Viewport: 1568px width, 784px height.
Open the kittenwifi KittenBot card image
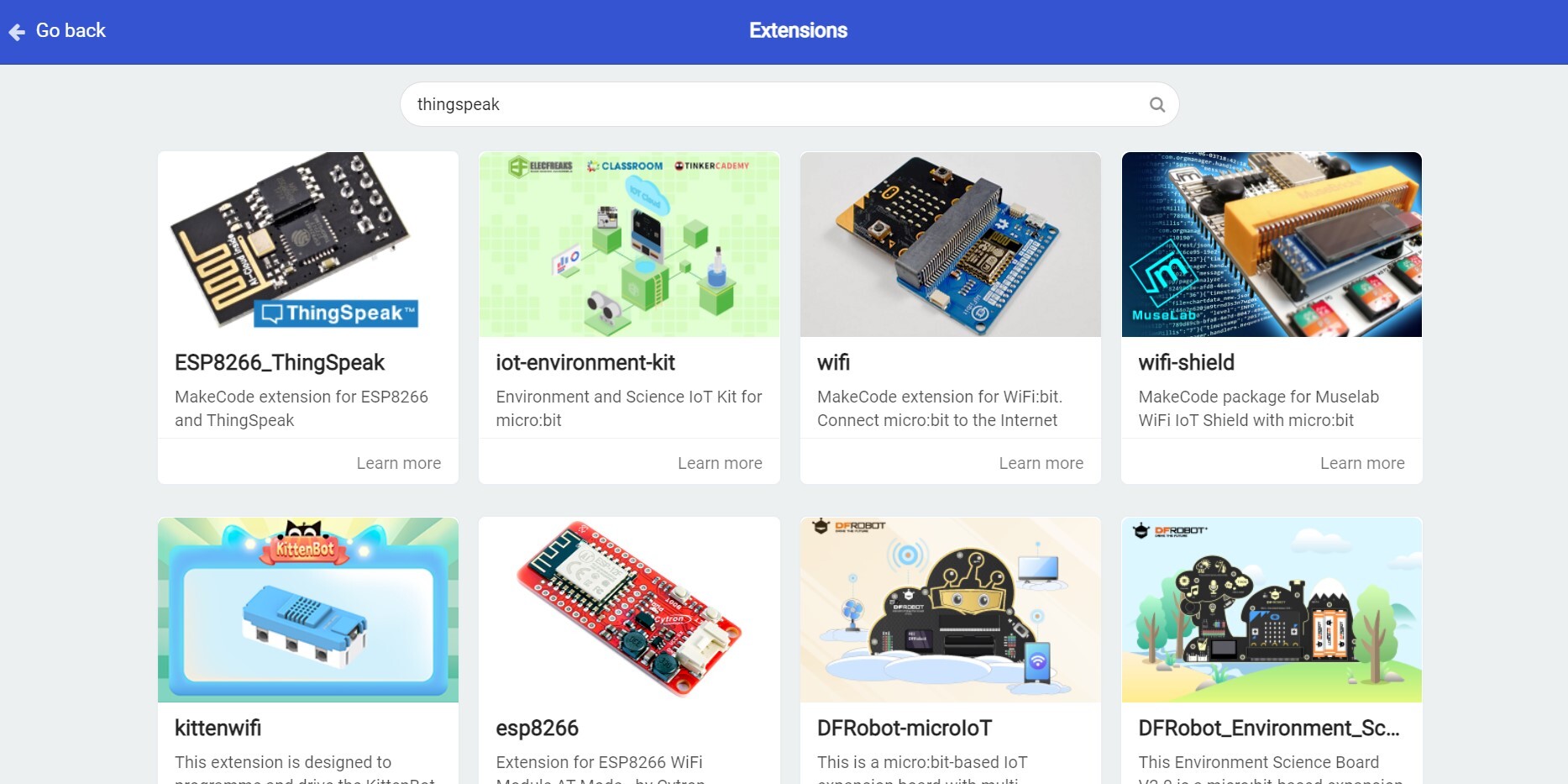click(x=308, y=610)
